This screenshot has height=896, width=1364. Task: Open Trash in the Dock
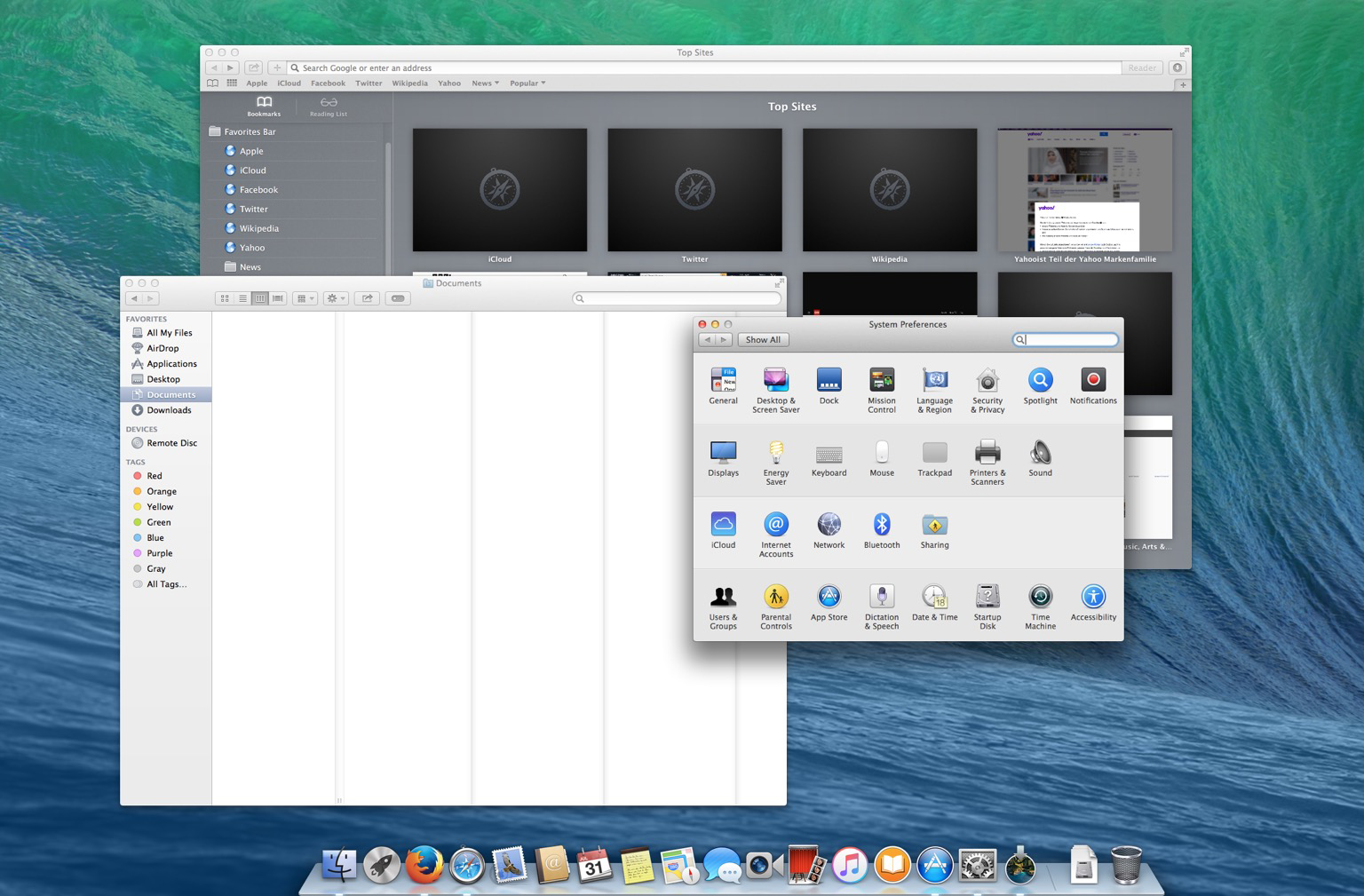(1126, 864)
